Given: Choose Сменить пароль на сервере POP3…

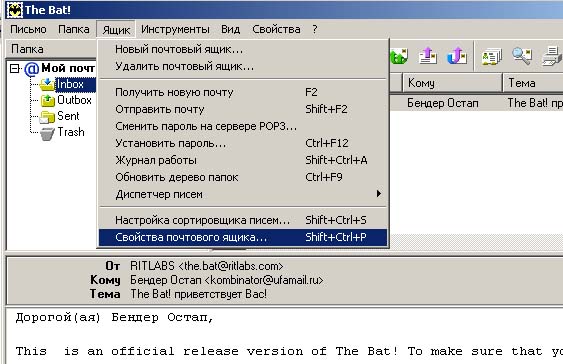Looking at the screenshot, I should (x=243, y=126).
